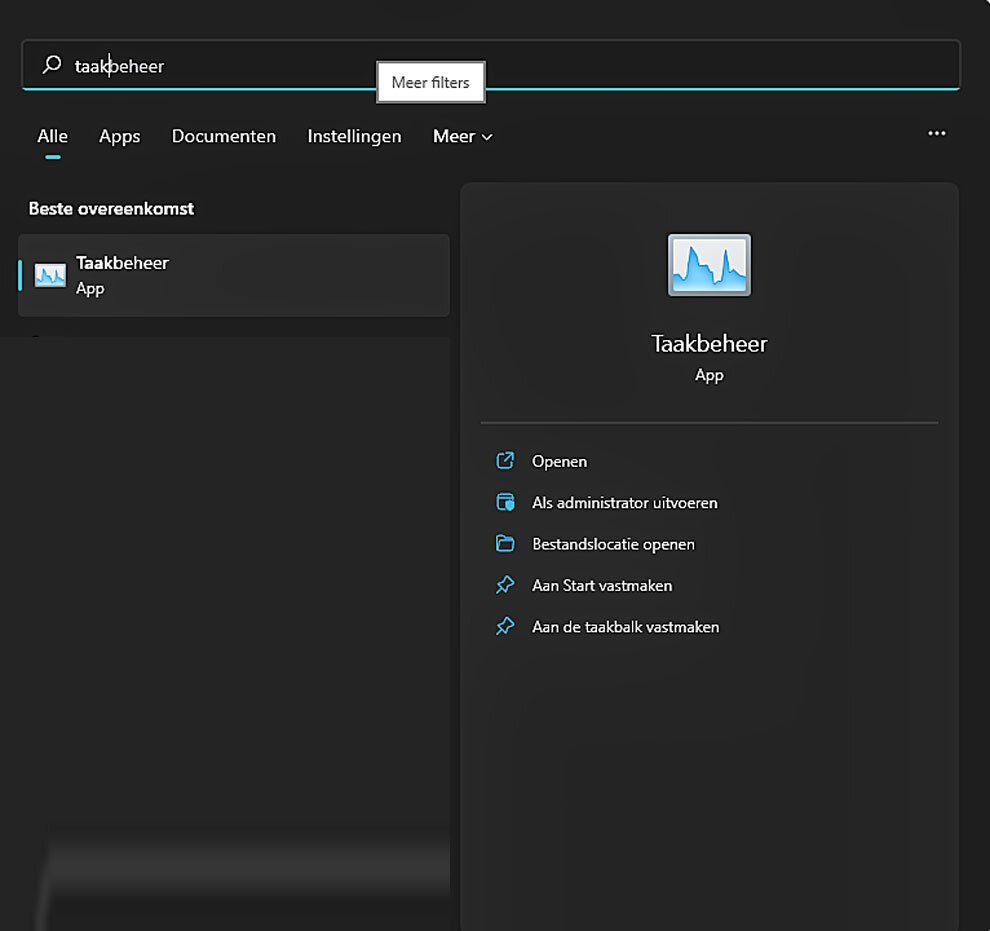Select Aan Start vastmaken
This screenshot has height=931, width=990.
(x=602, y=586)
